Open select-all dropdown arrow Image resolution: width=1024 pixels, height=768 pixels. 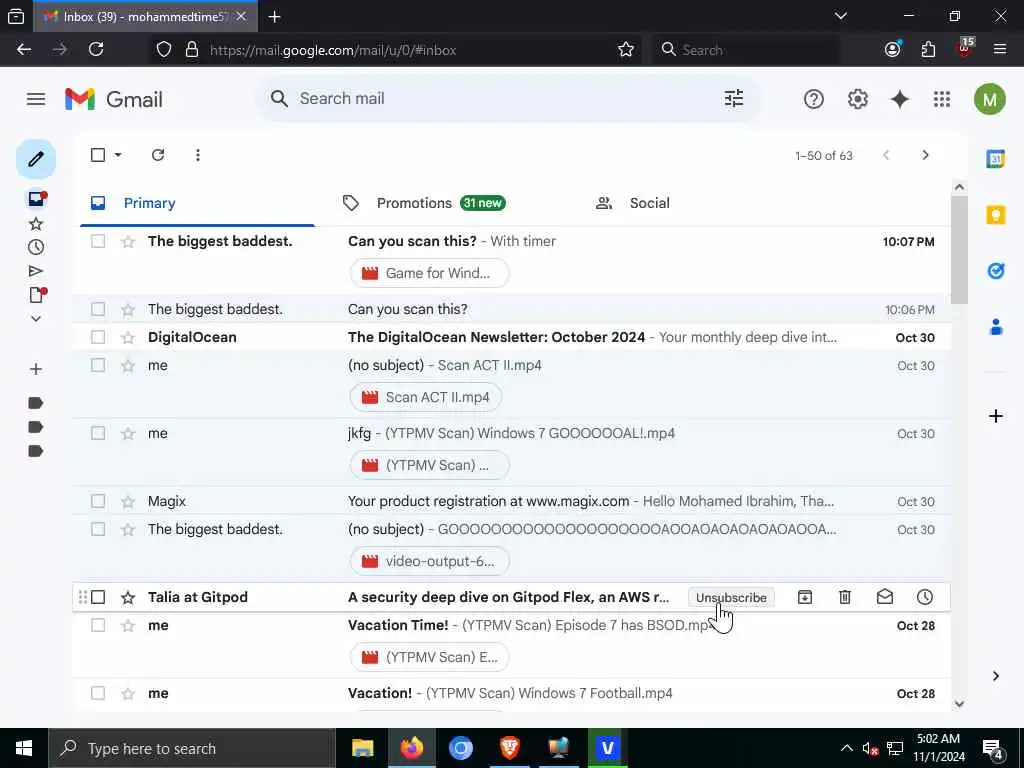pos(118,155)
